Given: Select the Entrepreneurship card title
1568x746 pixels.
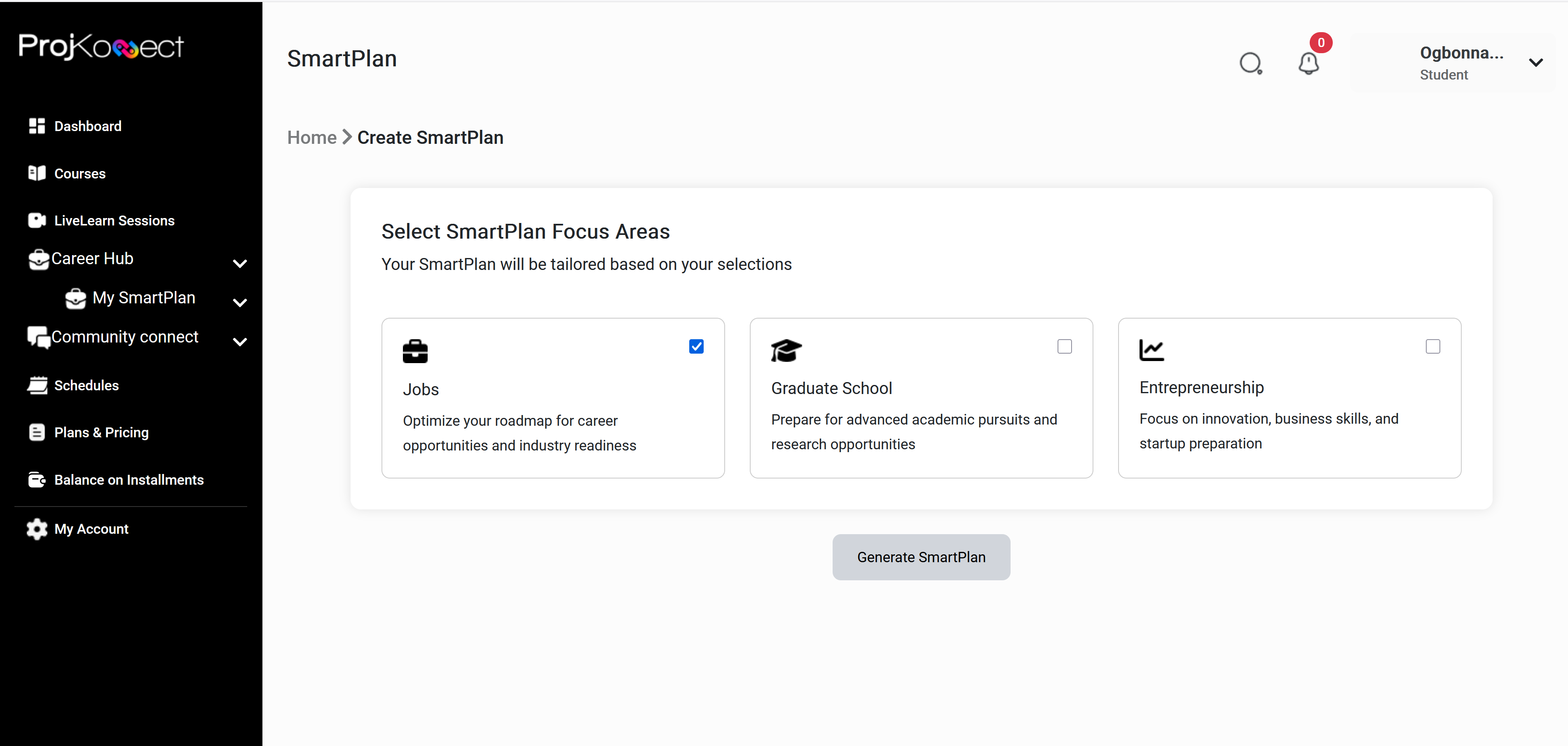Looking at the screenshot, I should pos(1202,387).
